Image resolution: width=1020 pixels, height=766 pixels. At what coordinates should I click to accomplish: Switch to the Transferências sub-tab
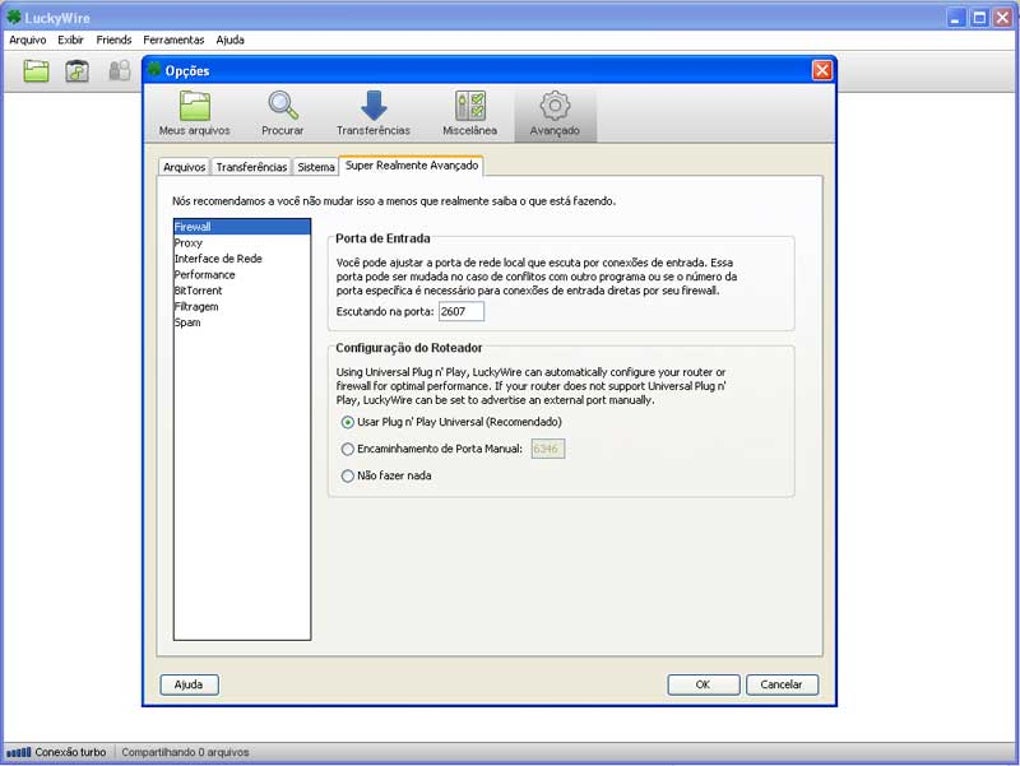pos(251,167)
